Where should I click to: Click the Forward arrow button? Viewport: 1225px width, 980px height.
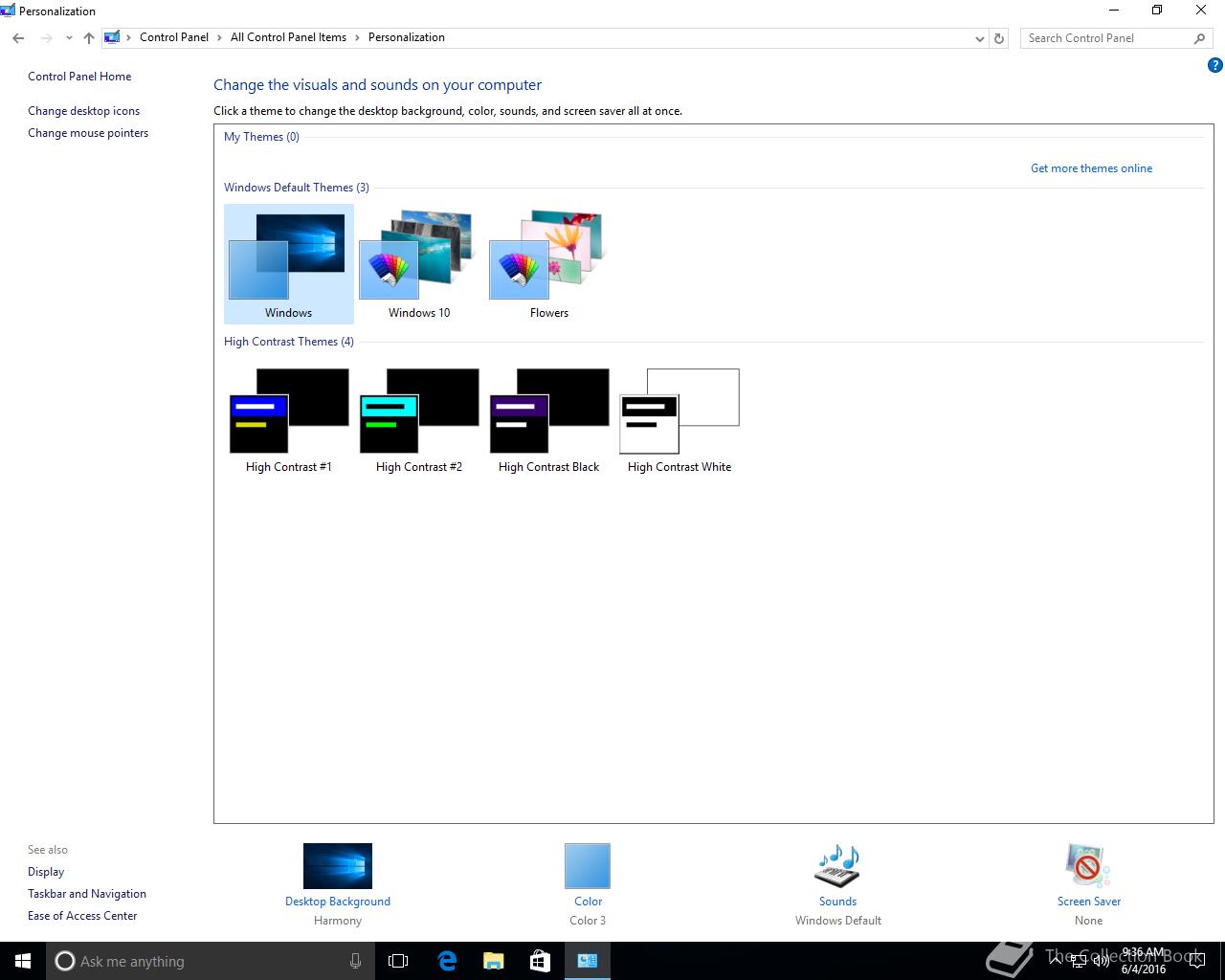[46, 38]
